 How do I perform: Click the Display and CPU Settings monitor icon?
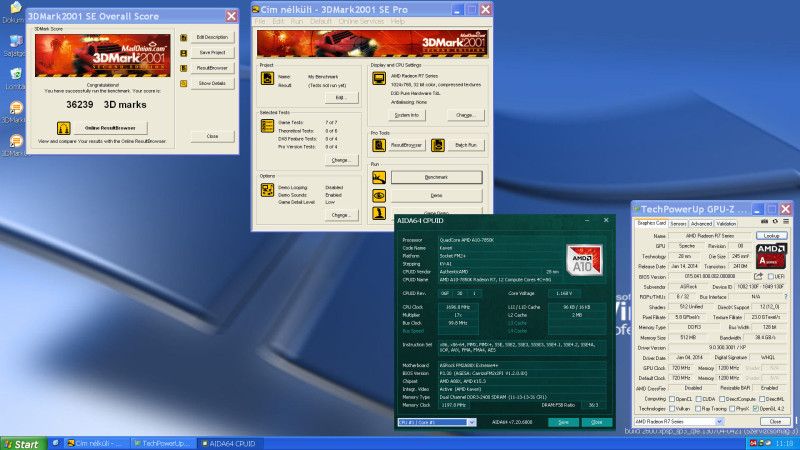coord(379,79)
